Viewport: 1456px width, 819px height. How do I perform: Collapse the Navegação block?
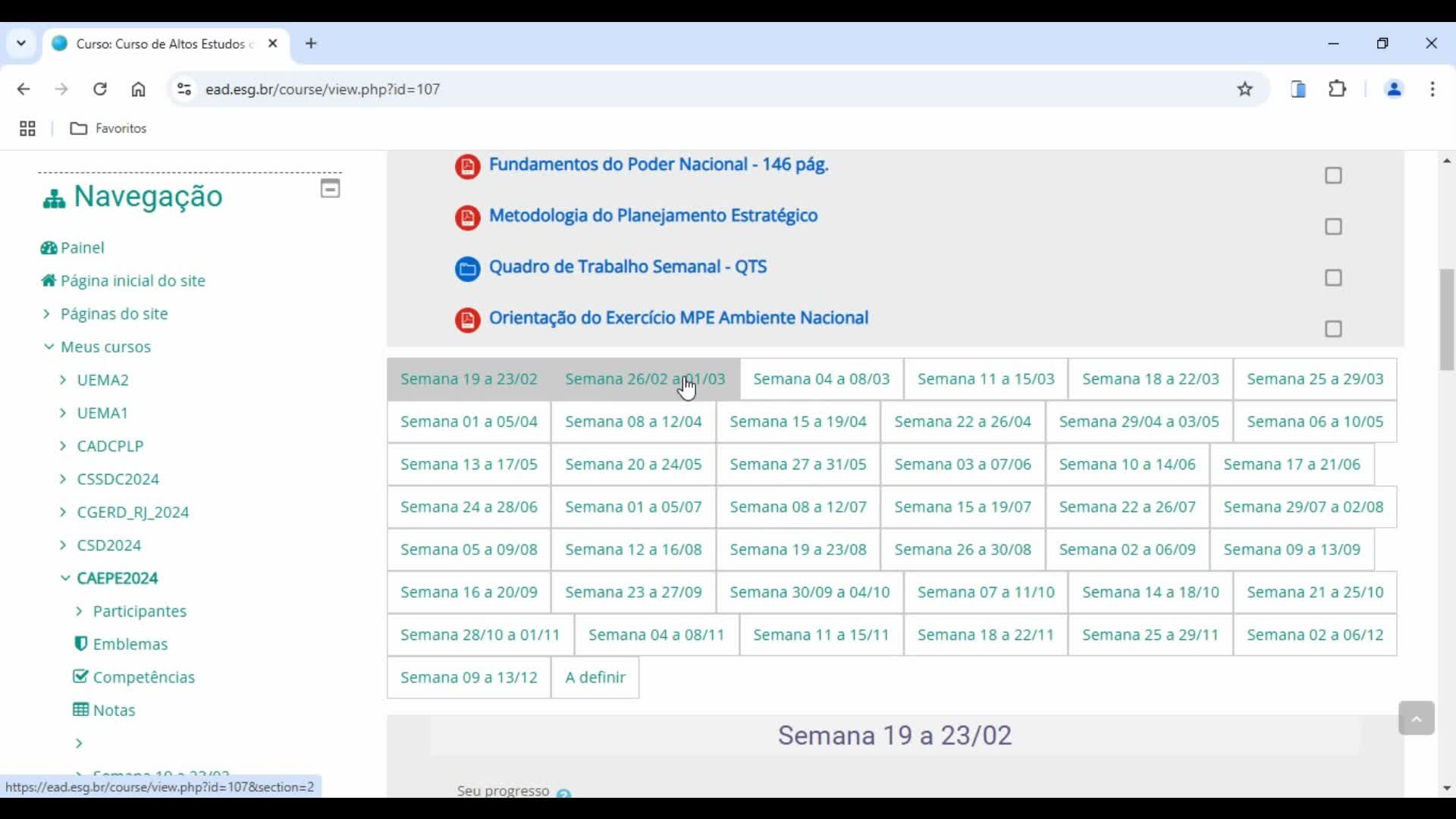click(330, 188)
